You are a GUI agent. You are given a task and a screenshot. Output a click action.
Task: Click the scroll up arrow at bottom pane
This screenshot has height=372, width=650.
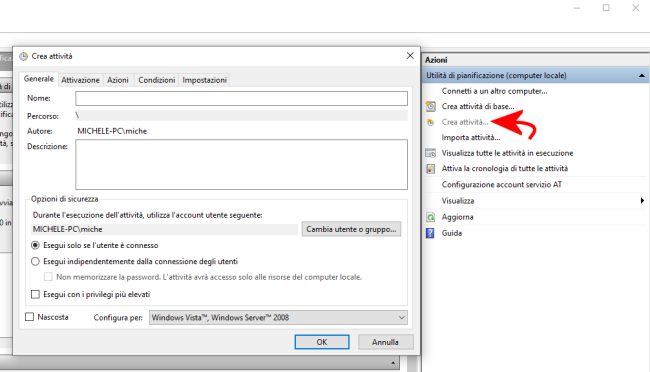(393, 363)
